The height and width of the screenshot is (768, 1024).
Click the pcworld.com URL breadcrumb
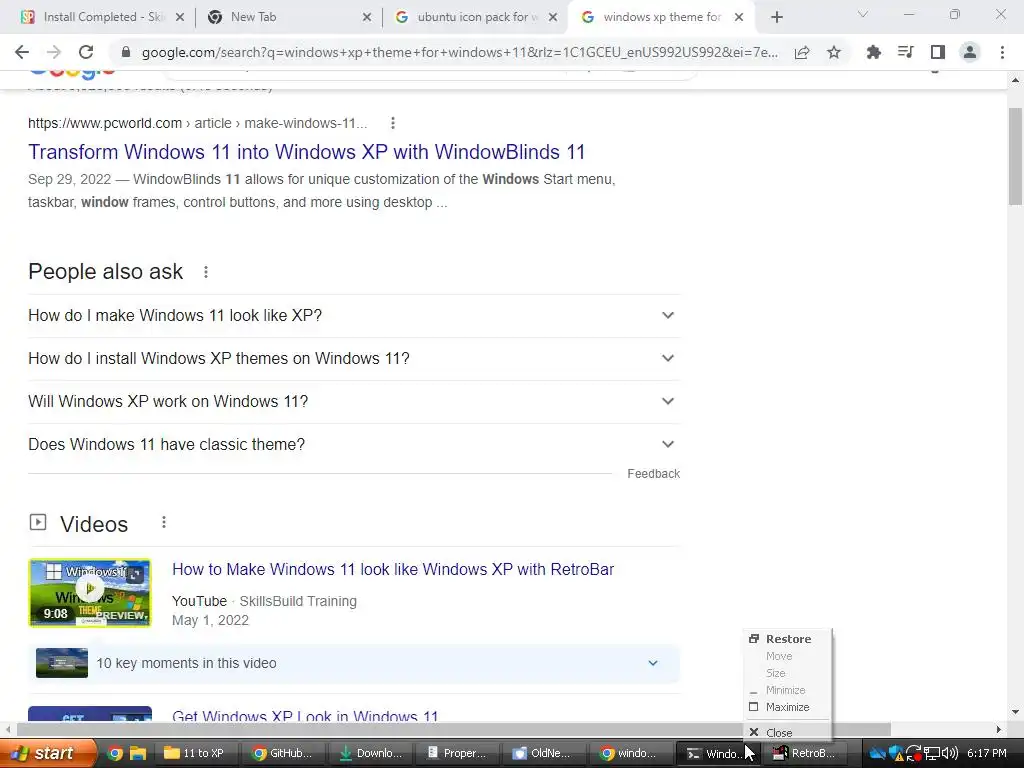point(197,123)
